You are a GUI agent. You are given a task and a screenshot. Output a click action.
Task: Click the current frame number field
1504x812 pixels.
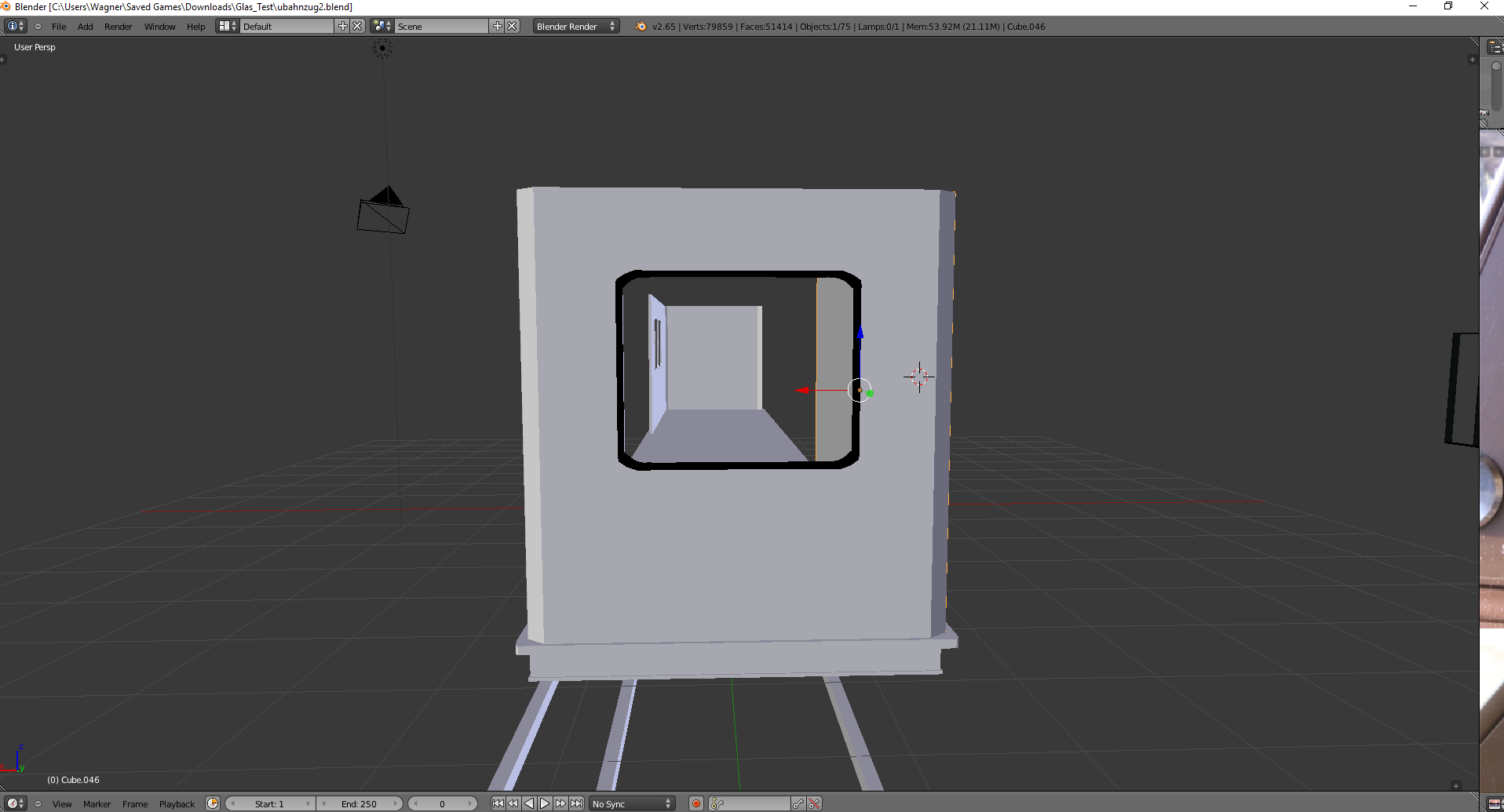tap(443, 803)
